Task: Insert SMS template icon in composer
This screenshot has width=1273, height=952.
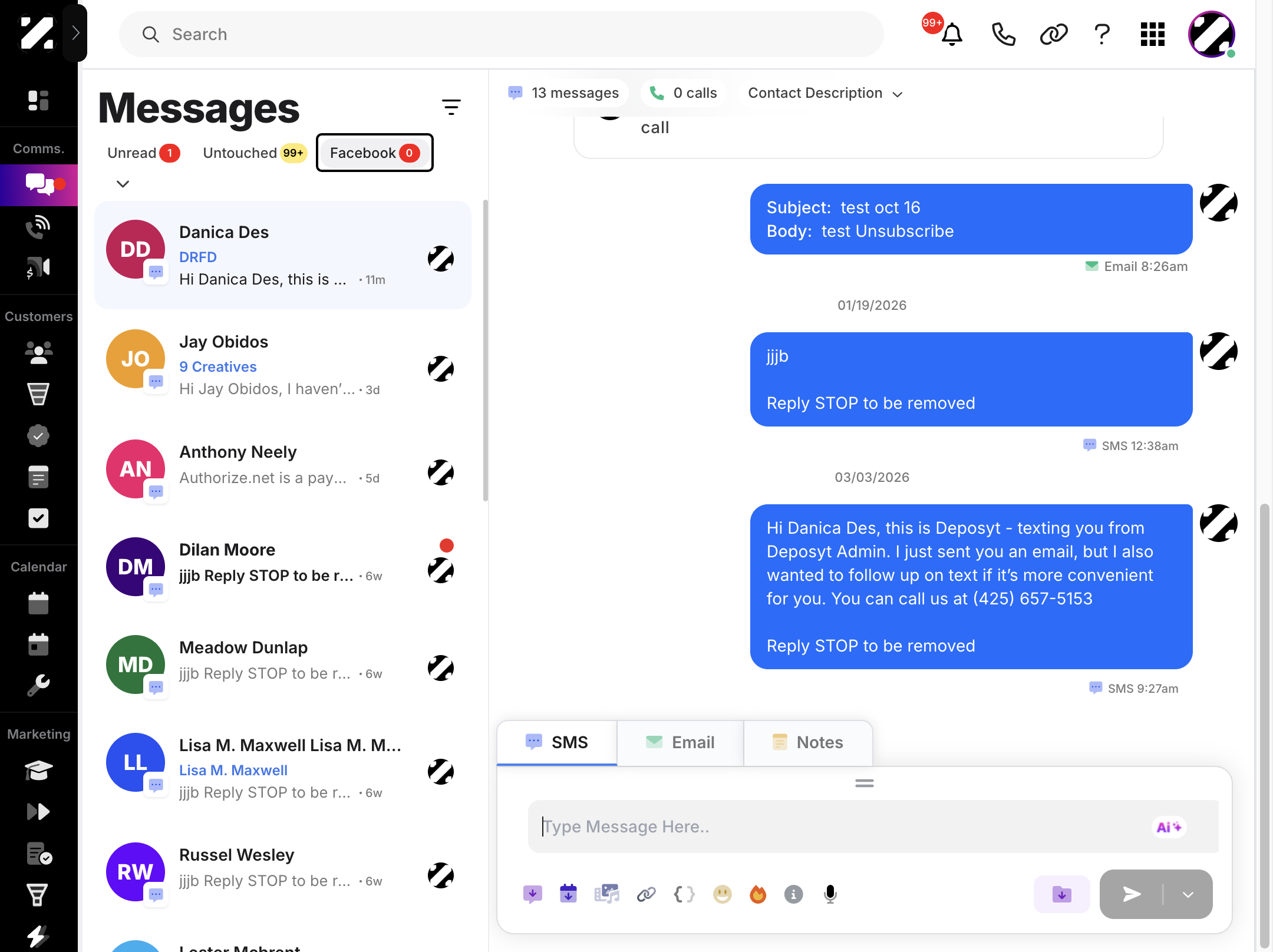Action: pyautogui.click(x=532, y=894)
